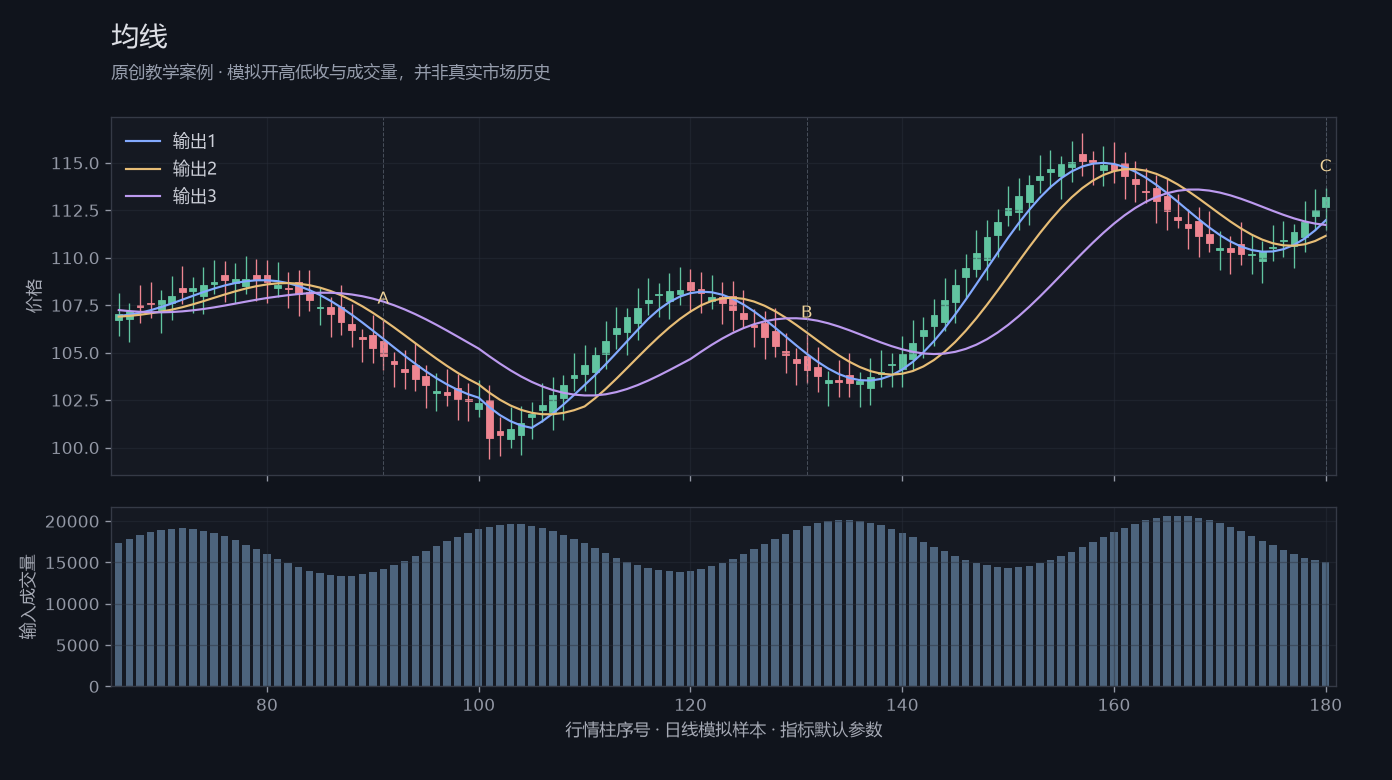Screen dimensions: 1392x780
Task: Click the x-axis tick label 100
Action: point(479,703)
